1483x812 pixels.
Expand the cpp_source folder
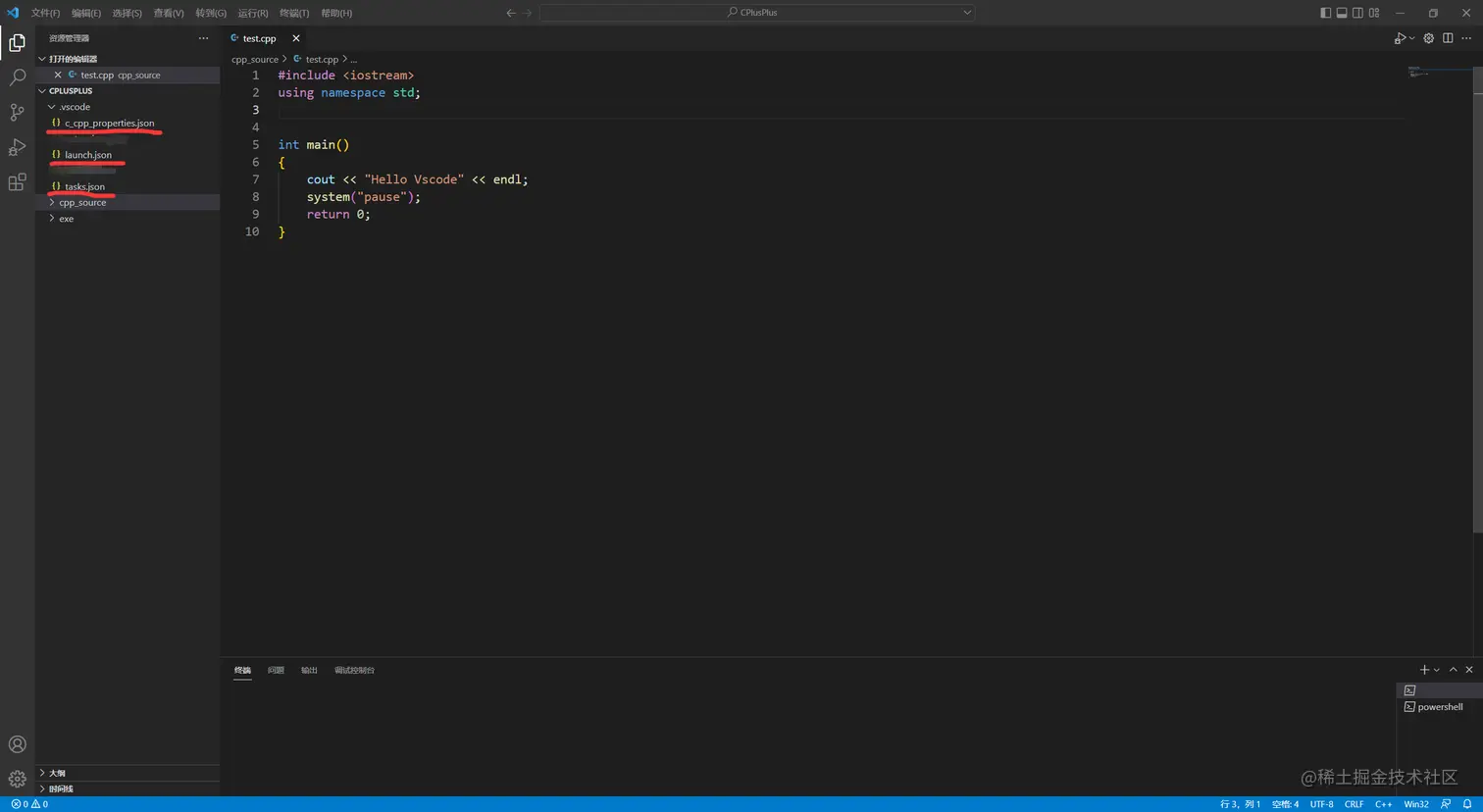tap(128, 202)
